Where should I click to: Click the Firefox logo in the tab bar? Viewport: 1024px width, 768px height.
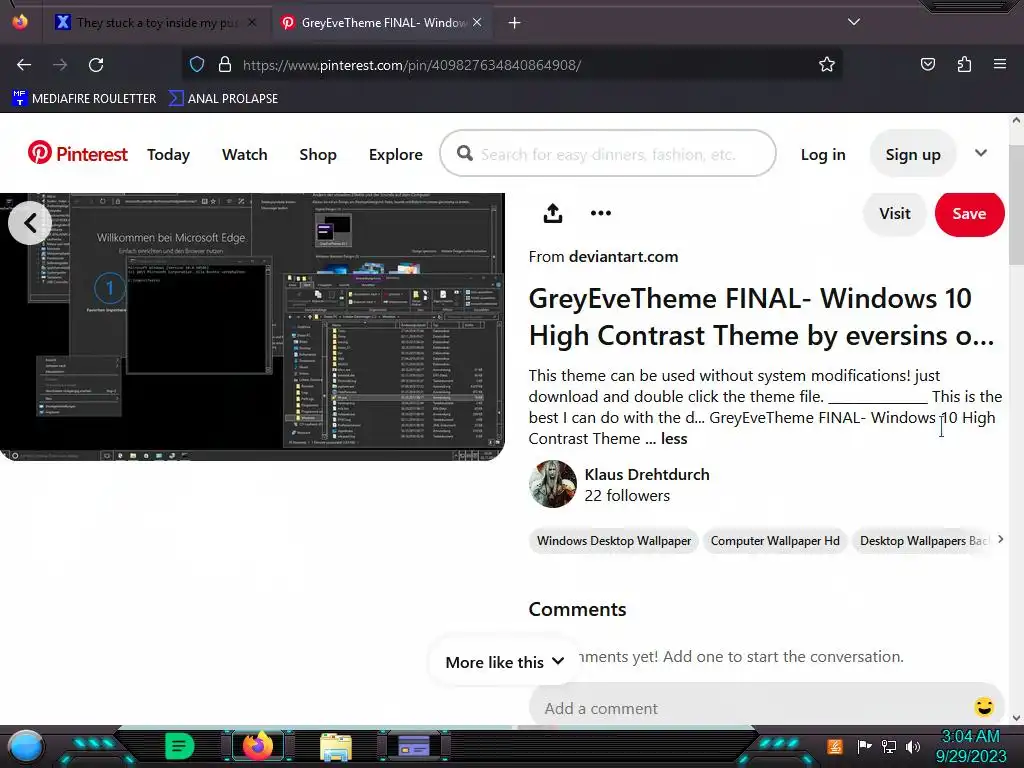[20, 22]
